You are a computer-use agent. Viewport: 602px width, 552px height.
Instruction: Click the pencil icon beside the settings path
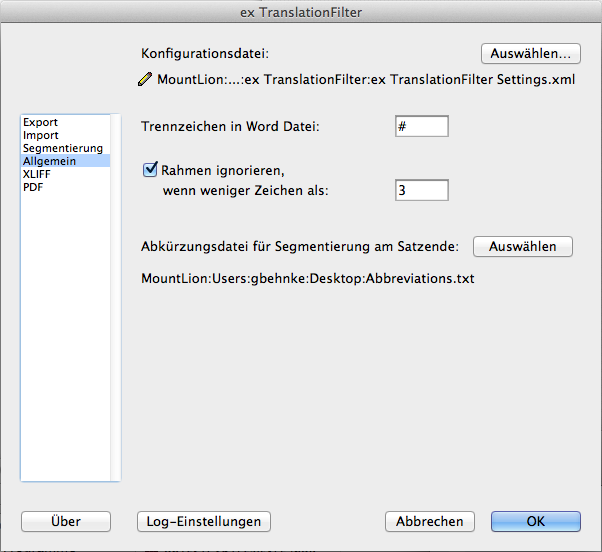click(145, 79)
